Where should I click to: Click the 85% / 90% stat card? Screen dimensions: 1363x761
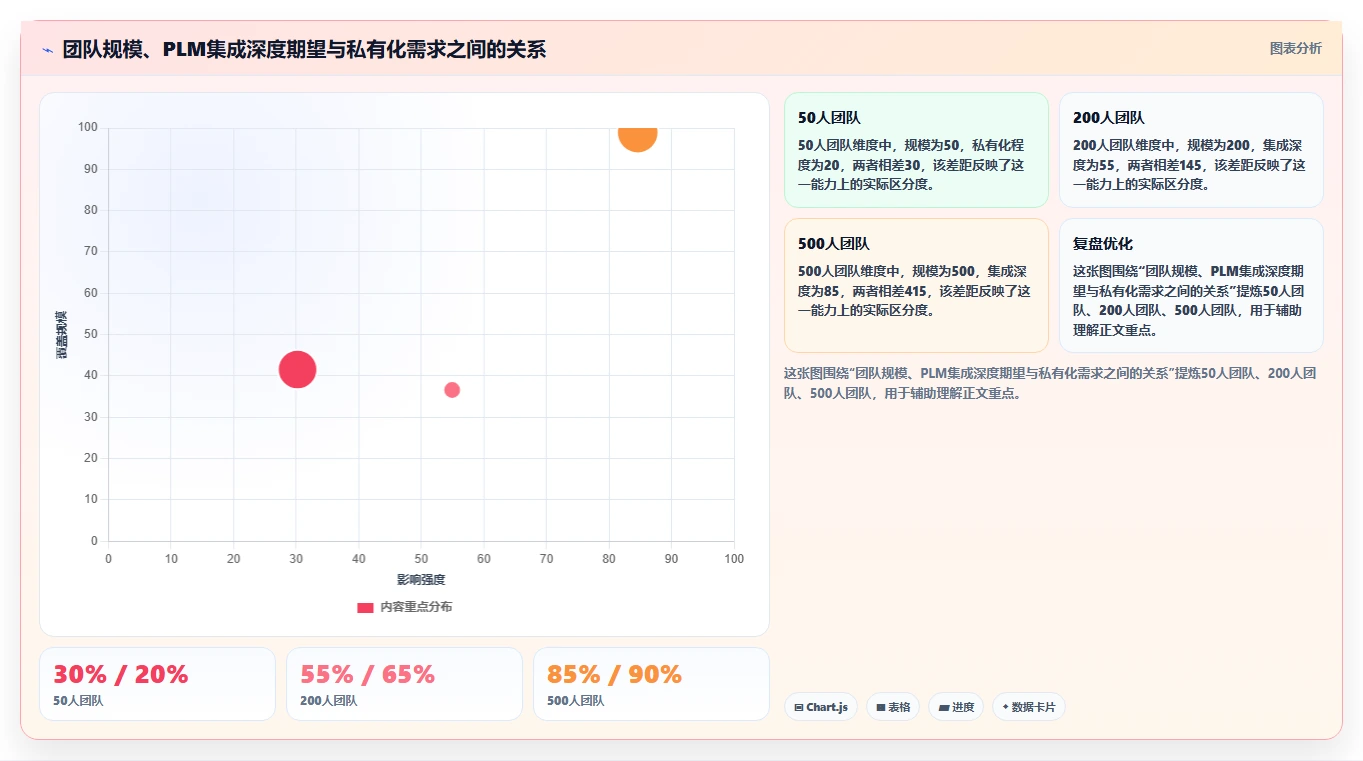pos(651,684)
